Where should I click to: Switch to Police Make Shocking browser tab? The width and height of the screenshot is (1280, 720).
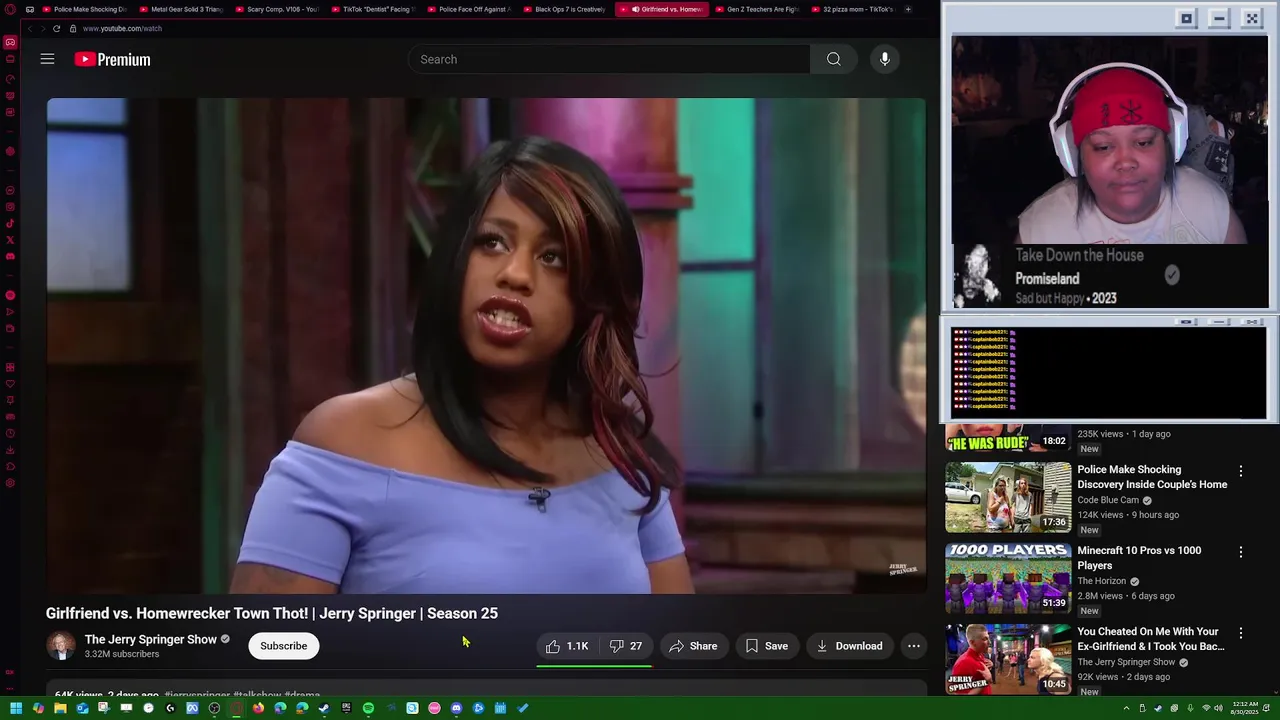point(84,9)
